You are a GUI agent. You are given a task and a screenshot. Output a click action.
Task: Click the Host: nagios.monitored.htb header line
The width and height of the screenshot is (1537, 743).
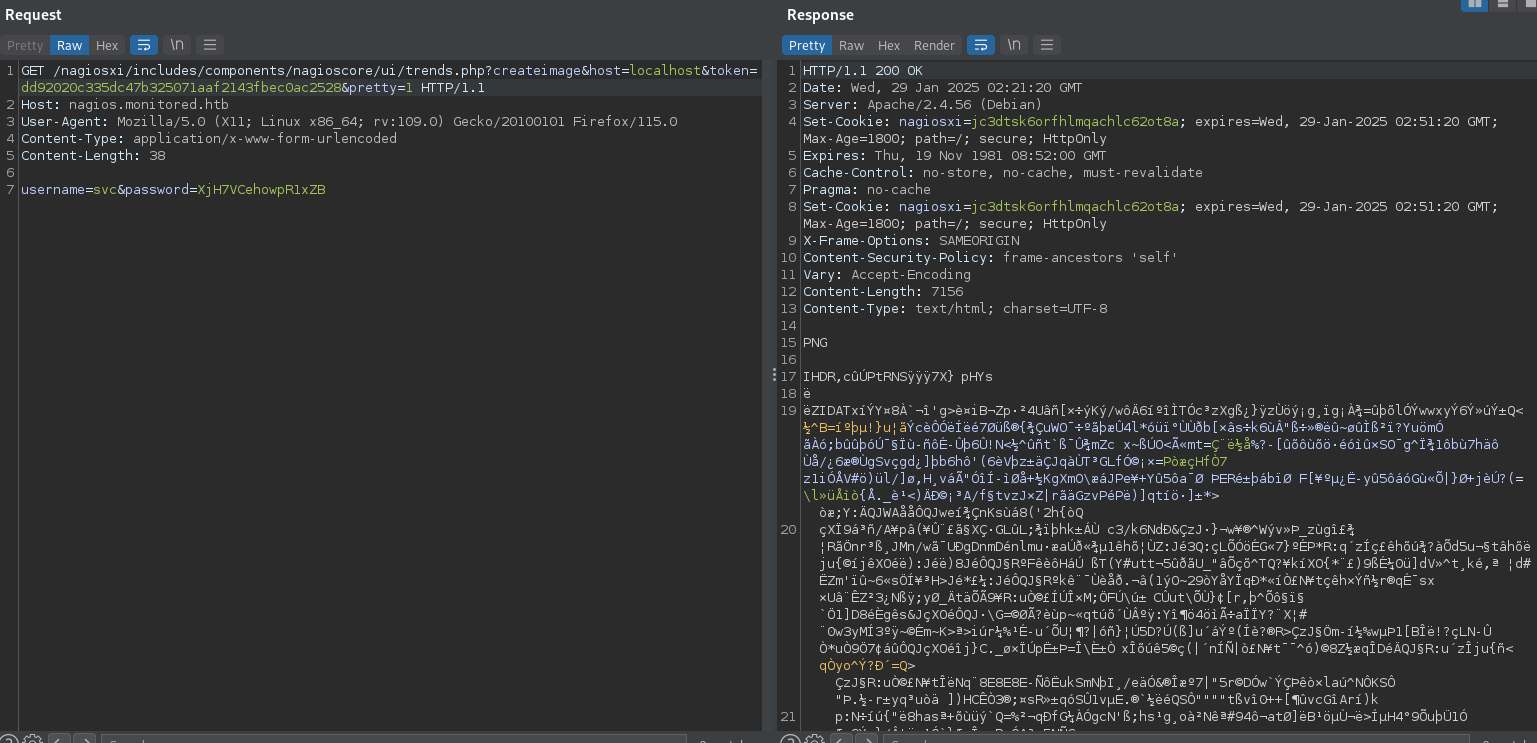click(125, 105)
